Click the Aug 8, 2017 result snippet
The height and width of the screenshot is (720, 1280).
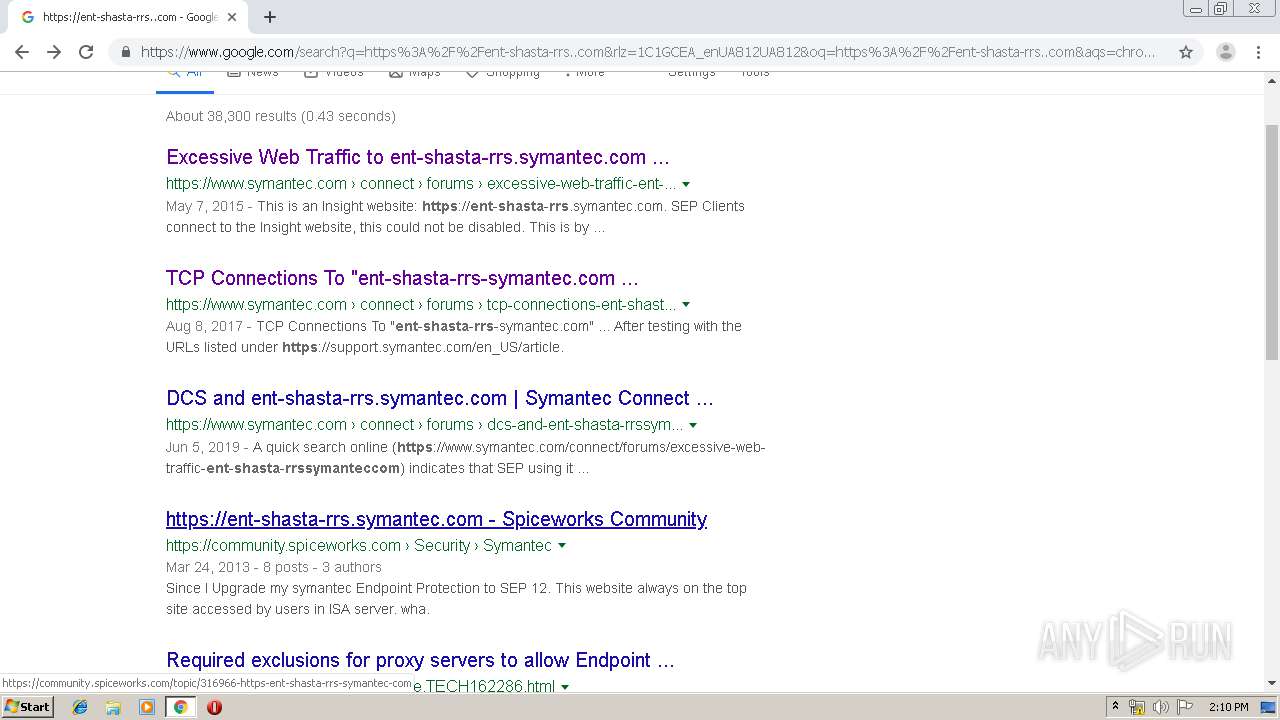454,337
